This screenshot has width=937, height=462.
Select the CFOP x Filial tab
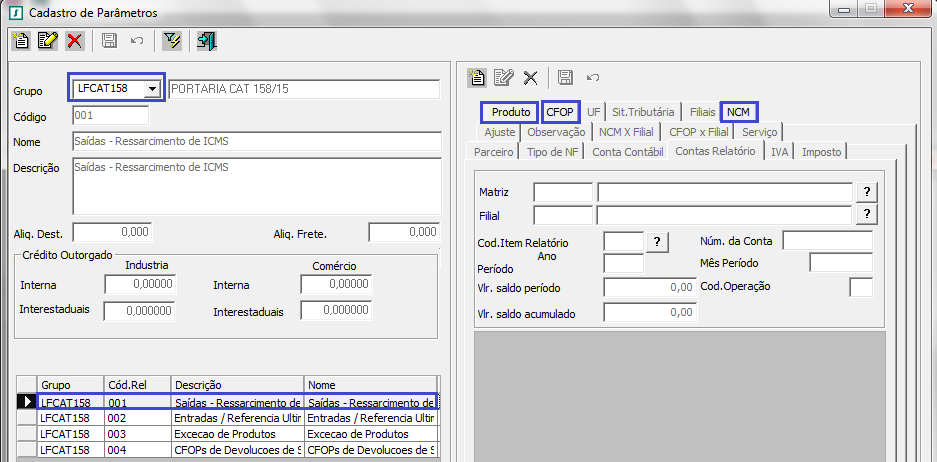(699, 132)
